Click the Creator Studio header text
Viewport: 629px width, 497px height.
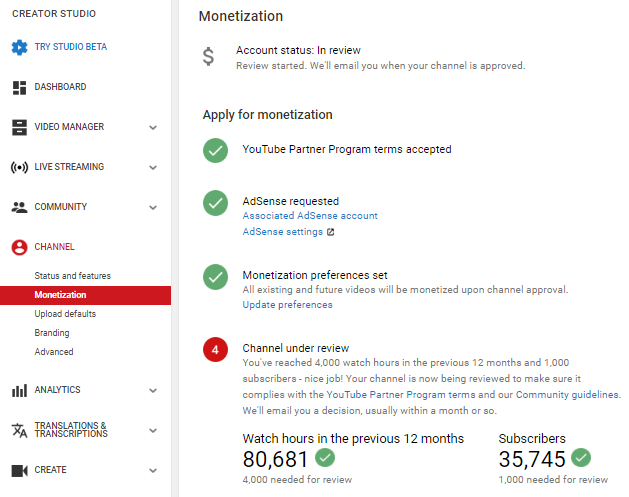tap(54, 14)
